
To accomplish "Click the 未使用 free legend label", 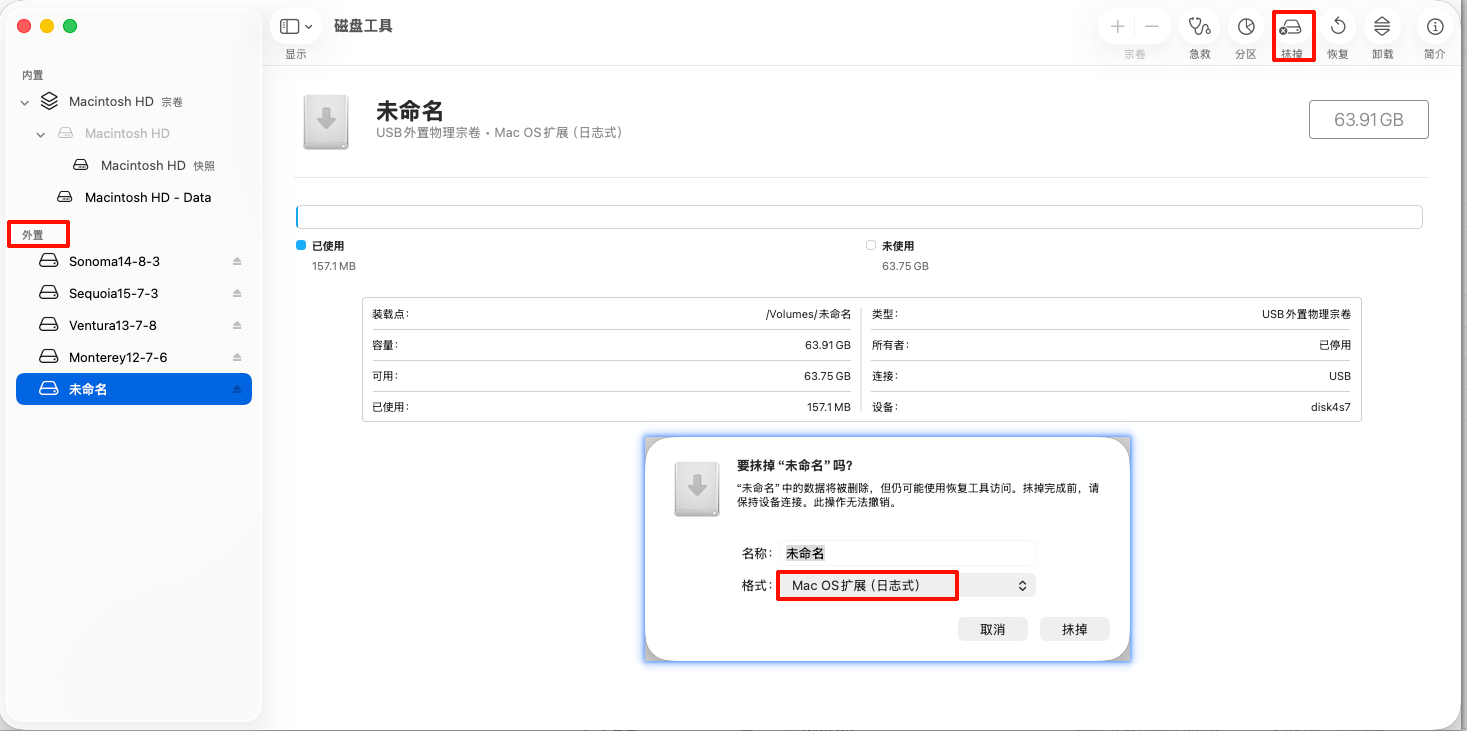I will (x=898, y=246).
